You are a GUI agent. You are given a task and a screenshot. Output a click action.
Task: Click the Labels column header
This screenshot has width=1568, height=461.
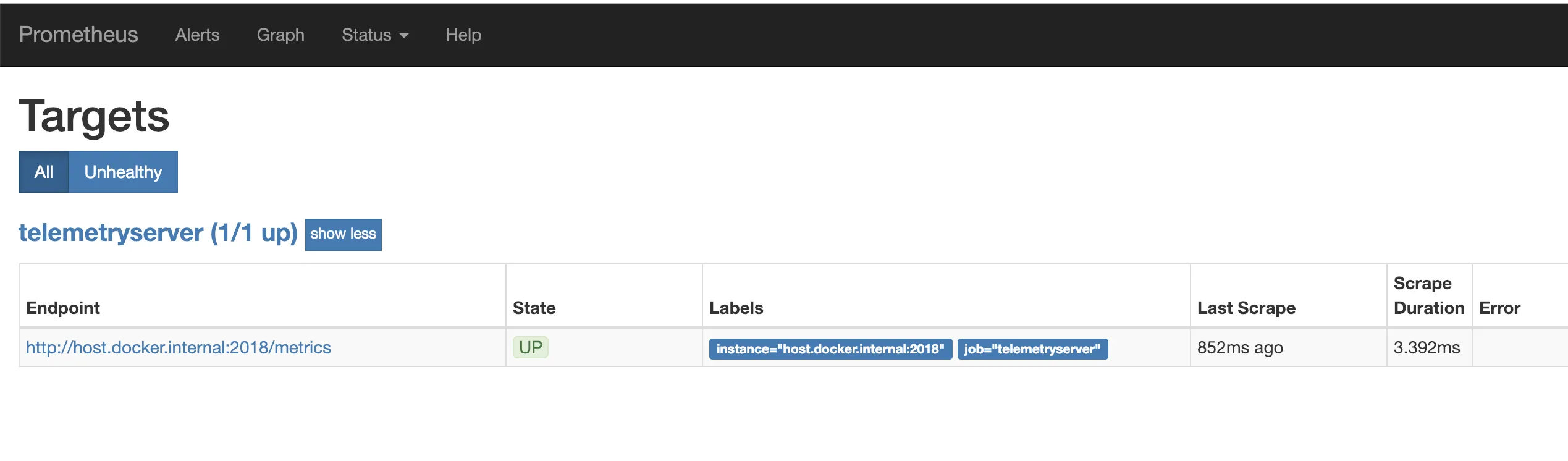click(736, 308)
